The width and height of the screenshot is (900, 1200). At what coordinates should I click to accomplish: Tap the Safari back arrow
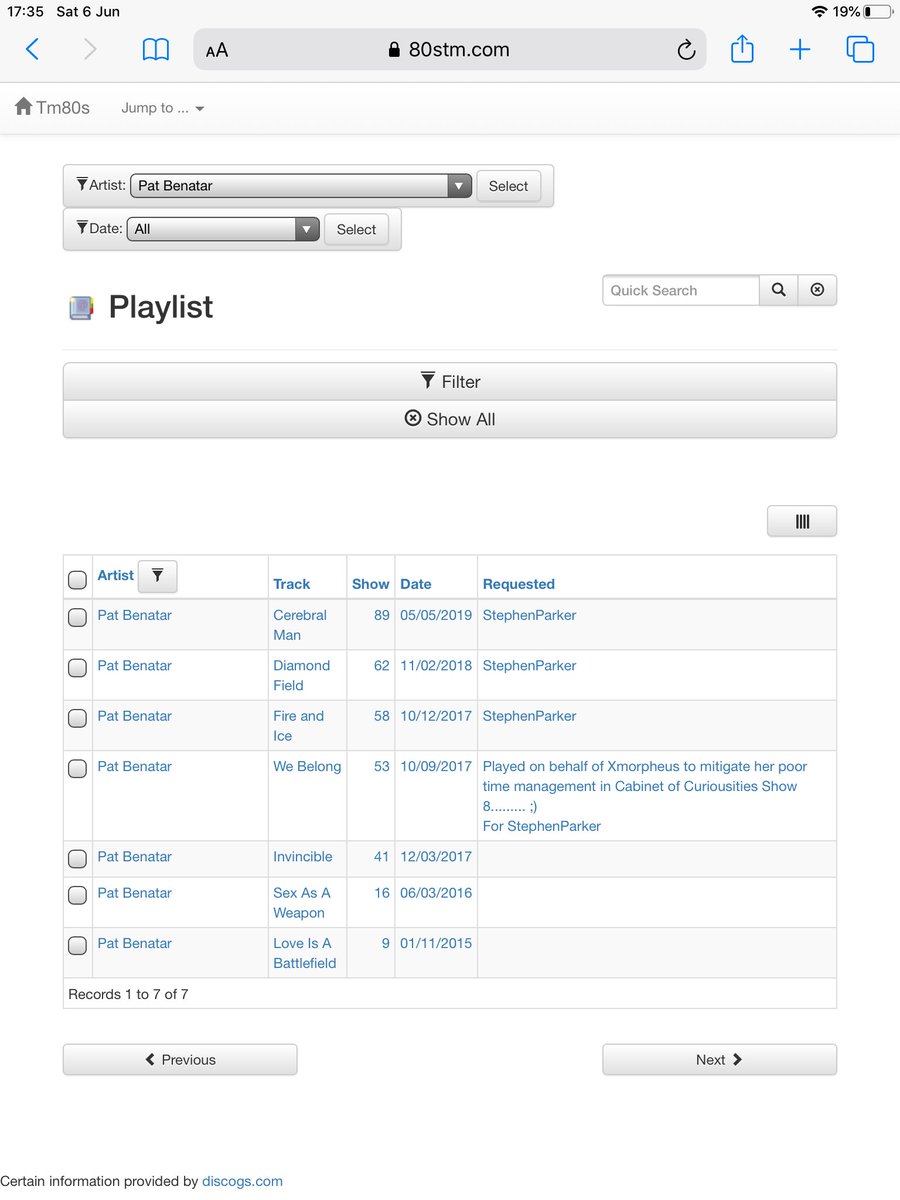32,49
